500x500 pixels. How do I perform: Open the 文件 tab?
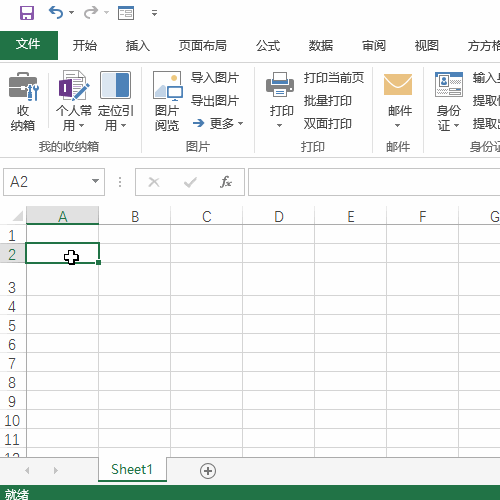click(x=29, y=45)
